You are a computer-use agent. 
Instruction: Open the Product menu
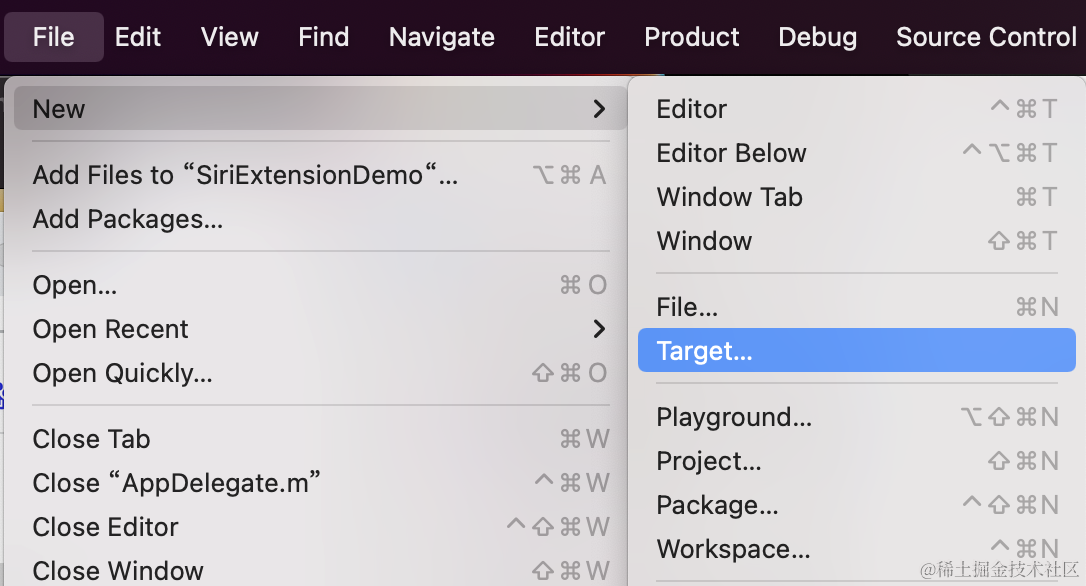click(x=692, y=37)
